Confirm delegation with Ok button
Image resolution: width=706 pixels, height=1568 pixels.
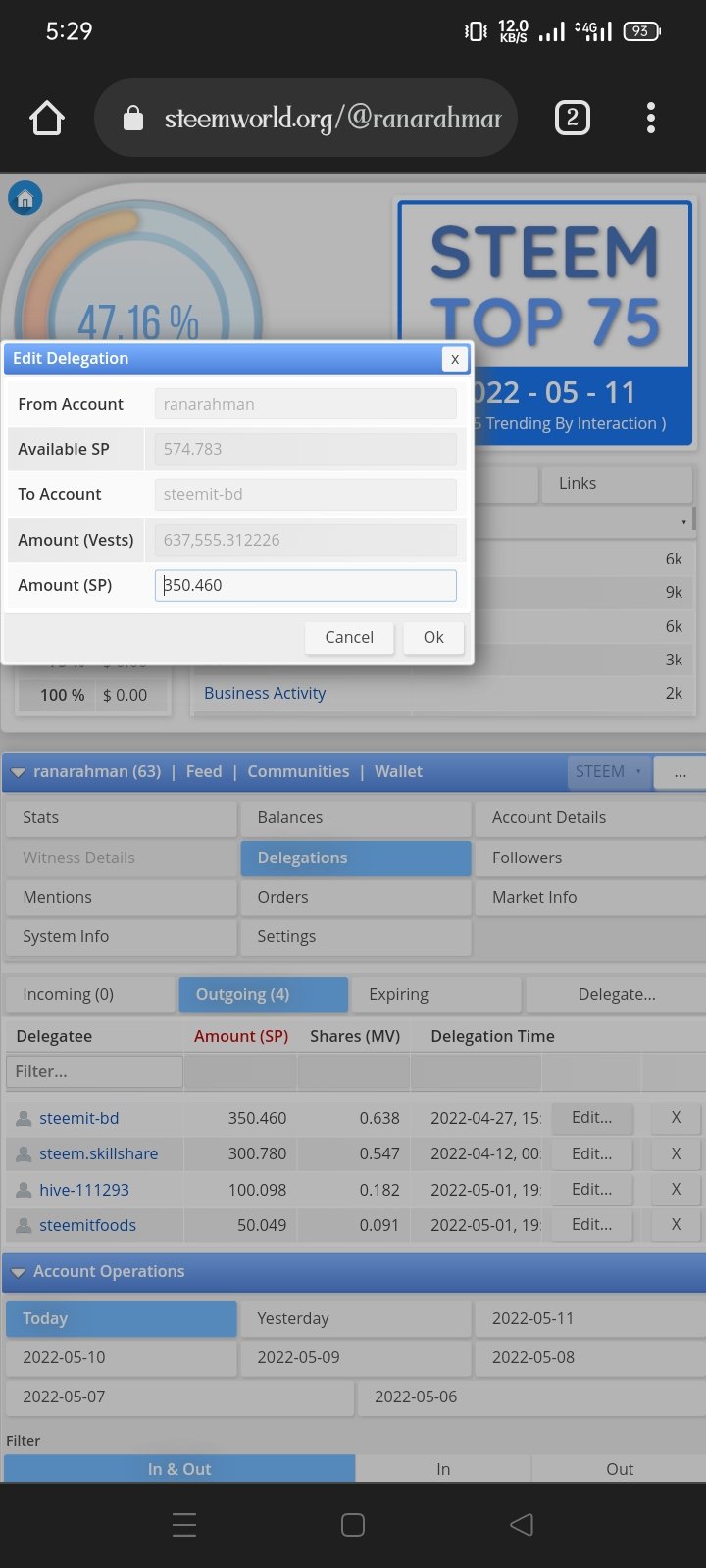coord(433,637)
